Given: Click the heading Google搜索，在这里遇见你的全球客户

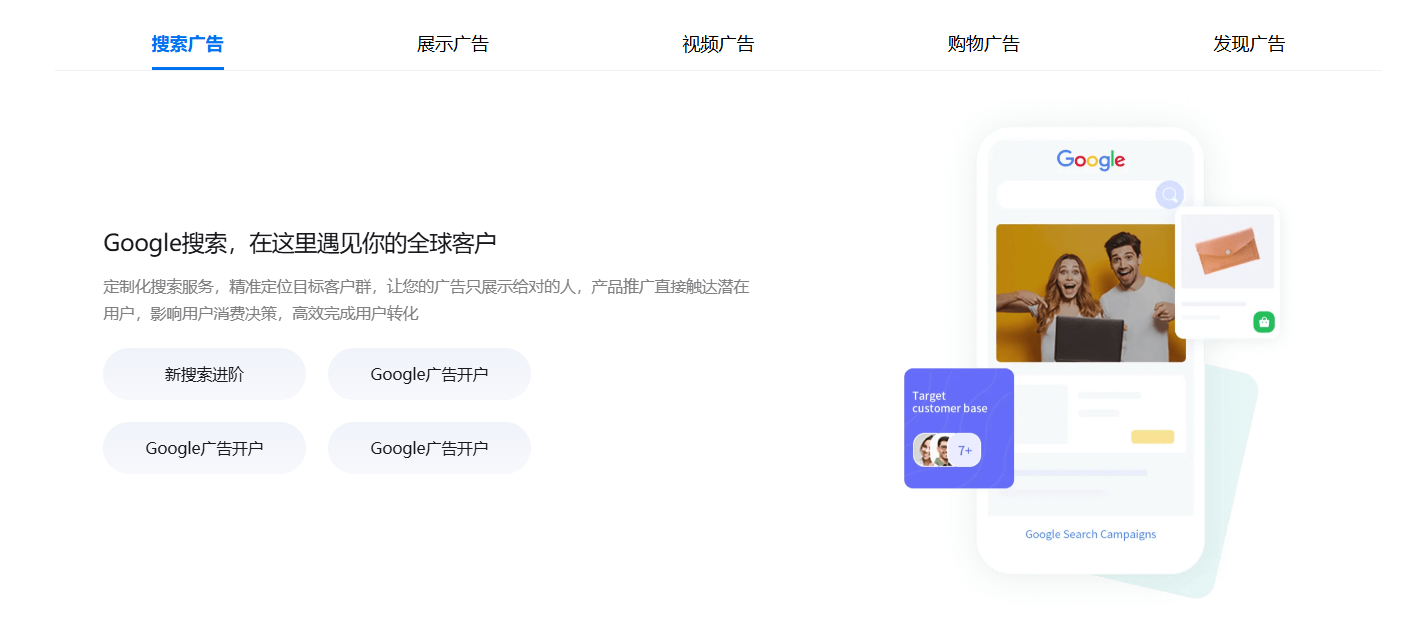Looking at the screenshot, I should (x=300, y=243).
